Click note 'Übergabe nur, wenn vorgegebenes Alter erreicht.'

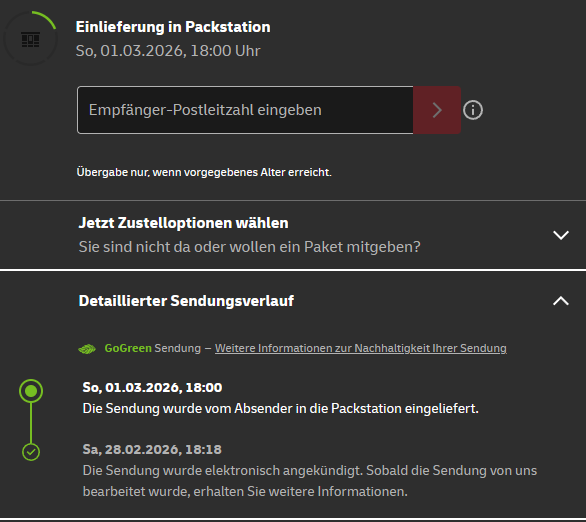click(204, 172)
